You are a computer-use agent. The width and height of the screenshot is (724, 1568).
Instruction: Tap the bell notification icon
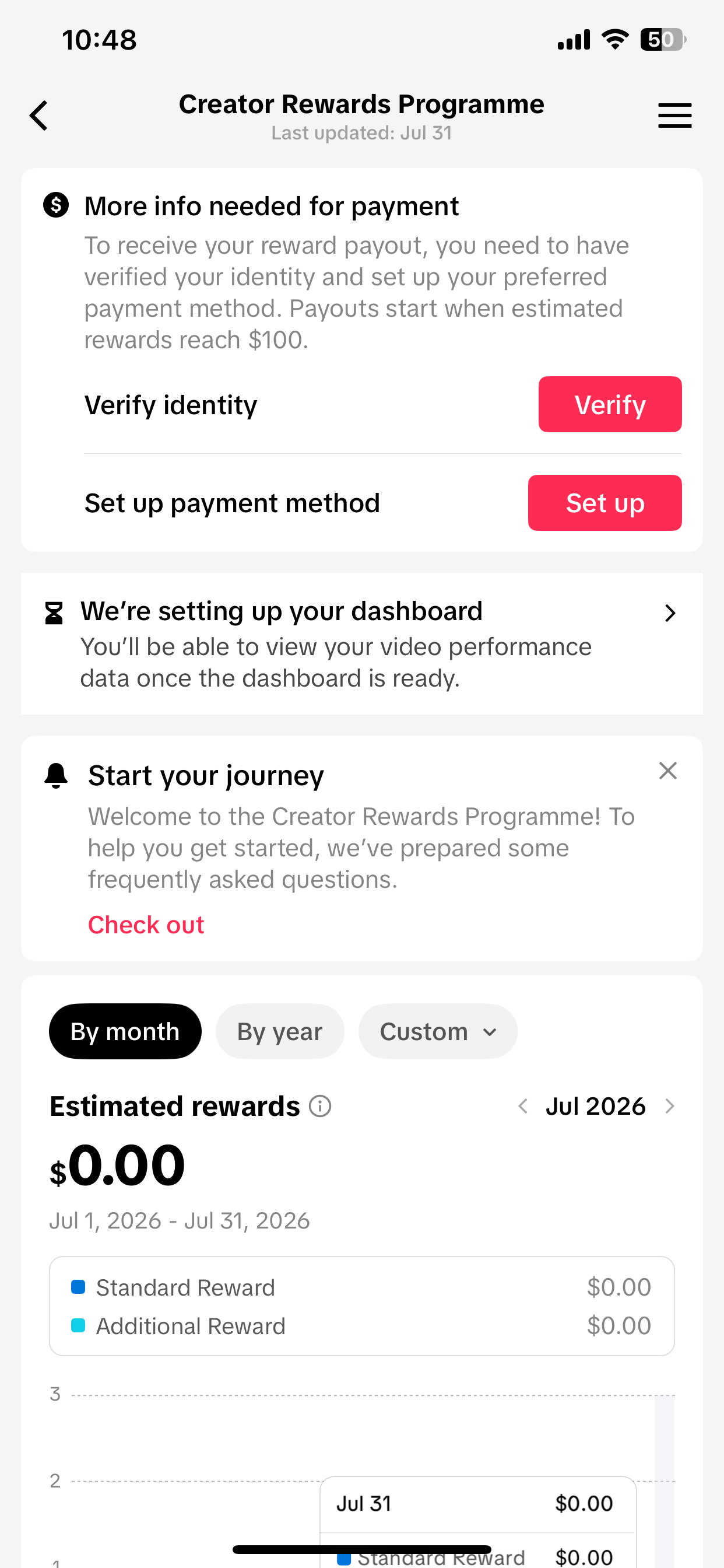[56, 775]
